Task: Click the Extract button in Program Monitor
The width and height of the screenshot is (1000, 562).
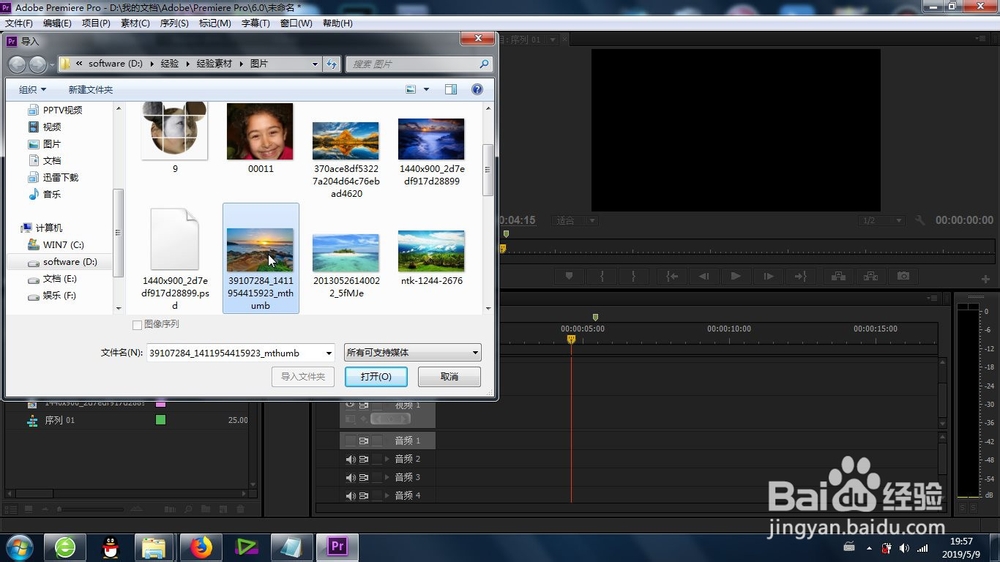Action: point(871,276)
